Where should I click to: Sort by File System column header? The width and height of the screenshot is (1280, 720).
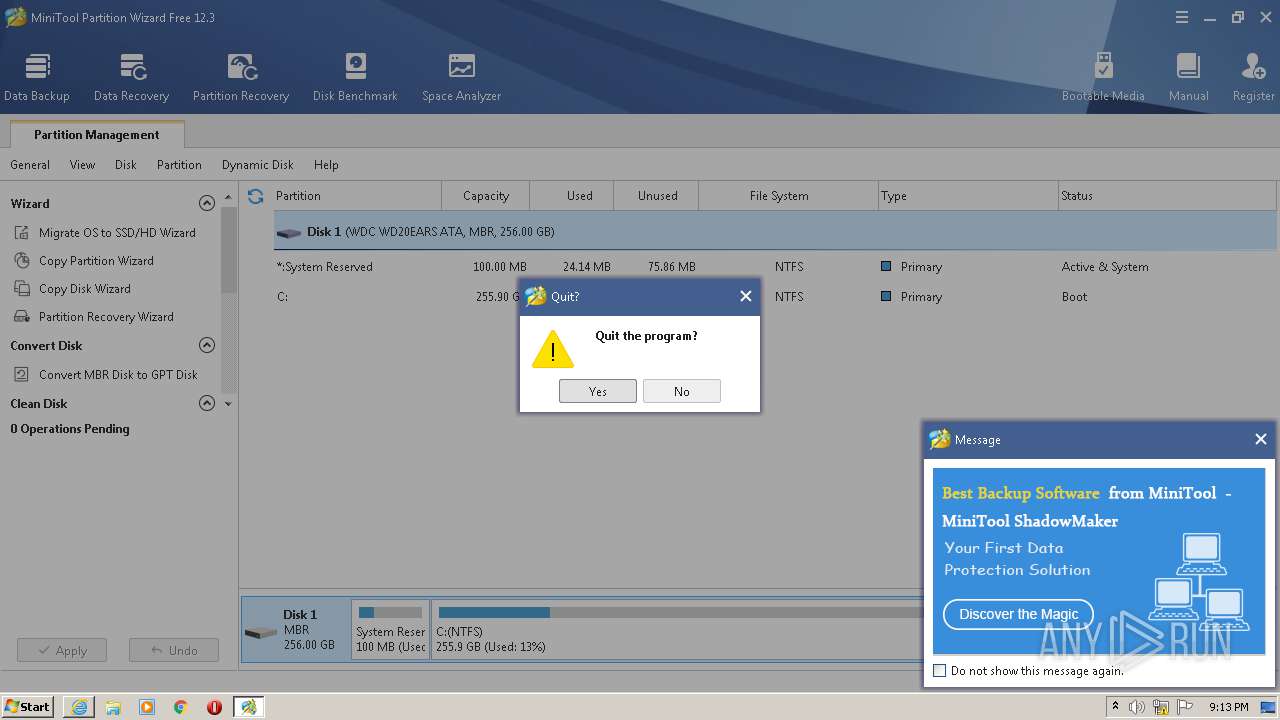coord(788,196)
